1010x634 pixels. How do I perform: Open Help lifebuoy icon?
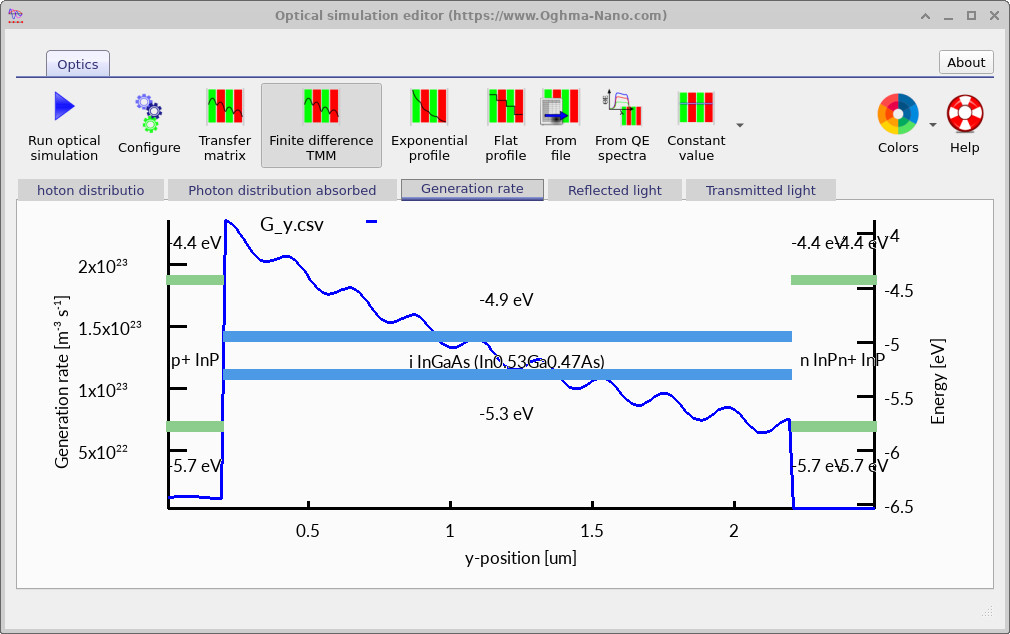click(x=964, y=124)
